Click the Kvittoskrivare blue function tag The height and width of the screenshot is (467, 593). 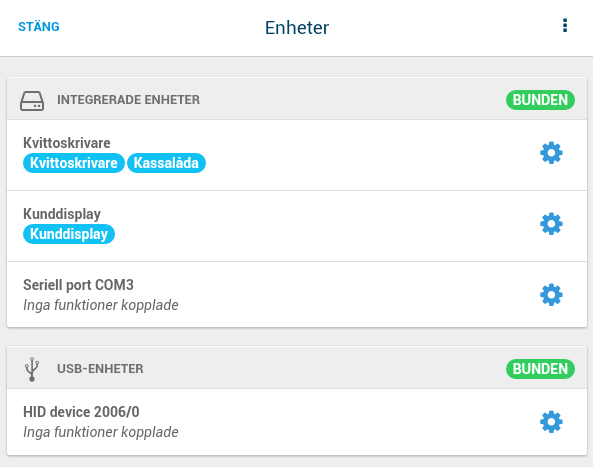point(74,163)
